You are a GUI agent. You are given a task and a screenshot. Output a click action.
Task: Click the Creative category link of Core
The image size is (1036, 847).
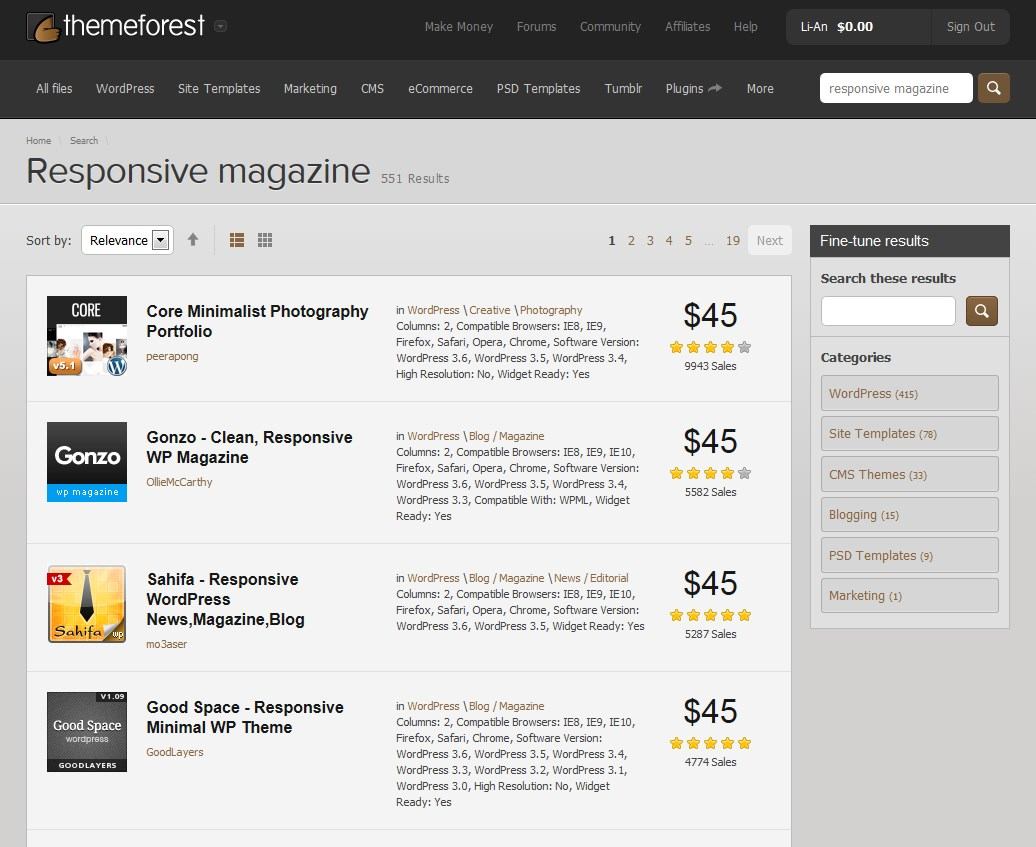[490, 310]
